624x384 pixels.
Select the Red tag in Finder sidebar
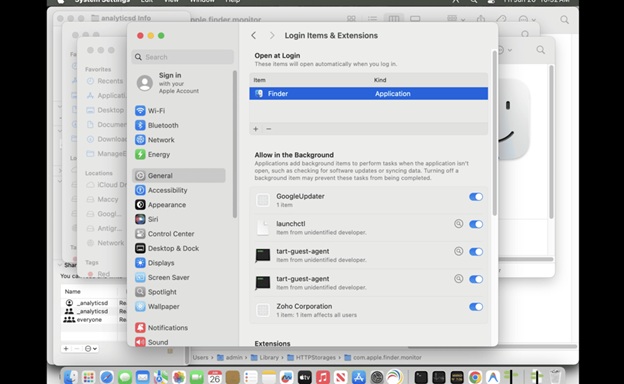click(x=99, y=274)
